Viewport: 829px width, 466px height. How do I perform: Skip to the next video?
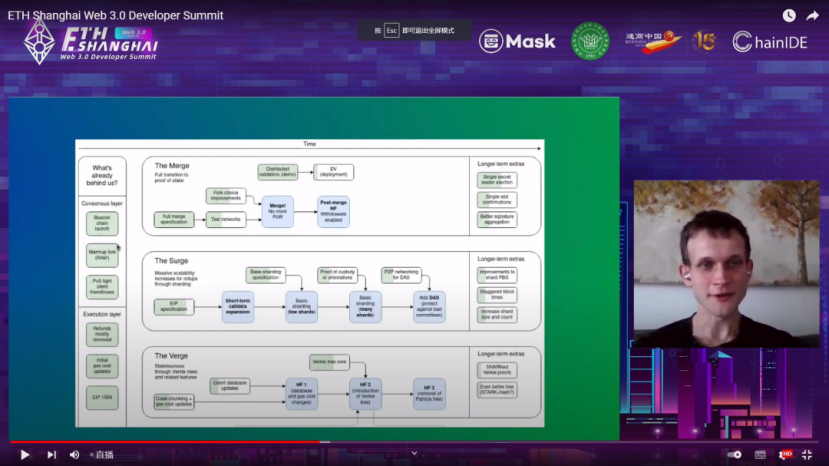pyautogui.click(x=50, y=454)
